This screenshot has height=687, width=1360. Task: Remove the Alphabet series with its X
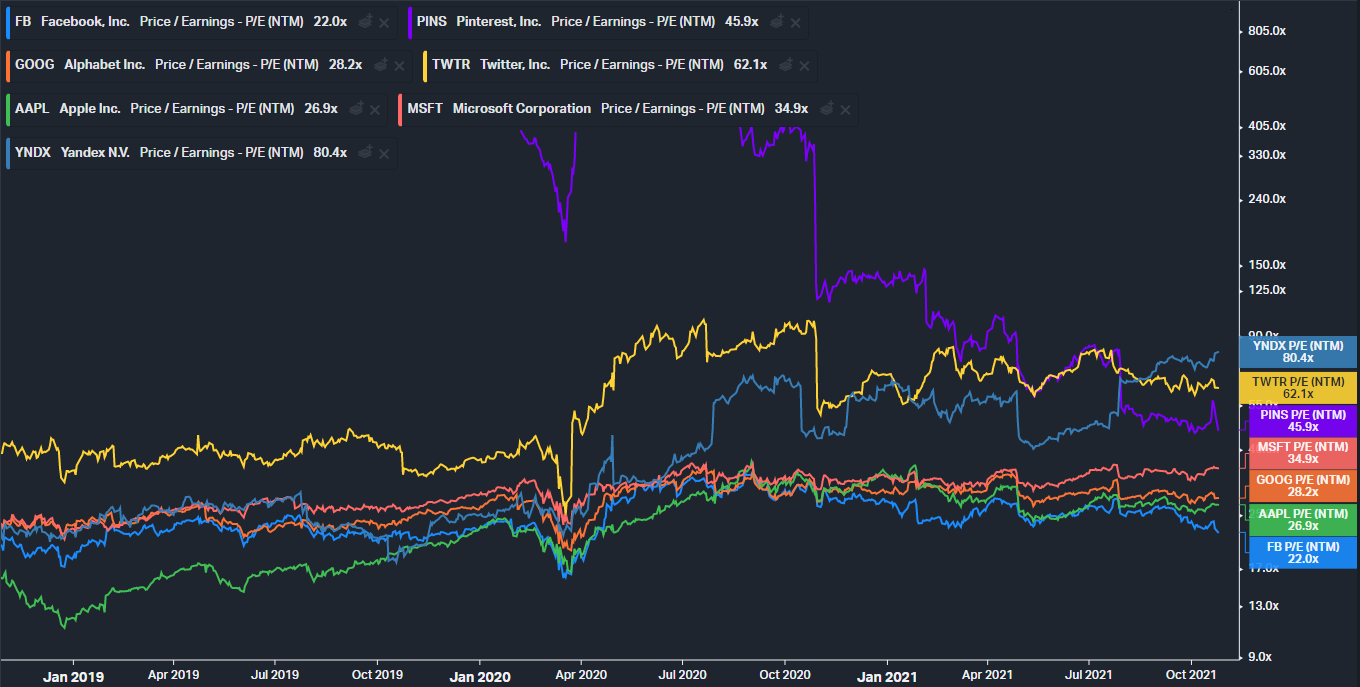[x=400, y=66]
